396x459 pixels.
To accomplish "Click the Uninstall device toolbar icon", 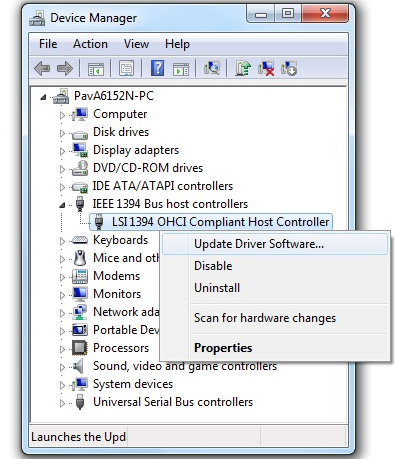I will [x=266, y=68].
